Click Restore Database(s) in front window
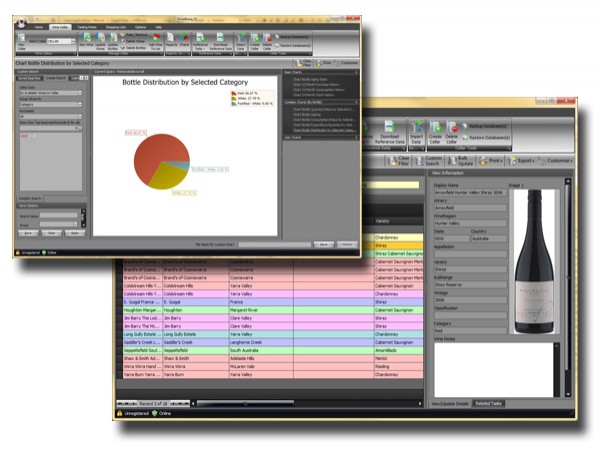Image resolution: width=600 pixels, height=449 pixels. (293, 45)
